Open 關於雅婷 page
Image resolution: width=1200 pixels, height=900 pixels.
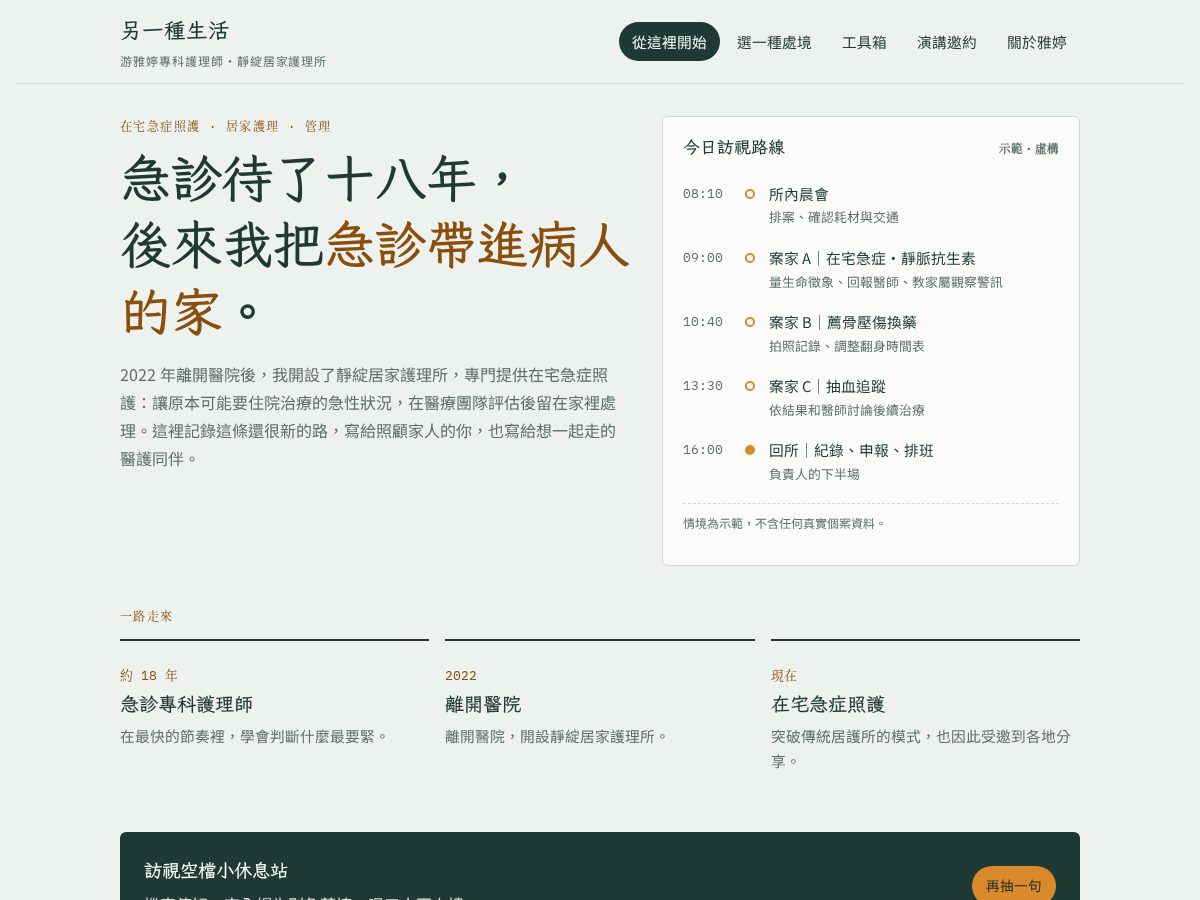[x=1037, y=42]
